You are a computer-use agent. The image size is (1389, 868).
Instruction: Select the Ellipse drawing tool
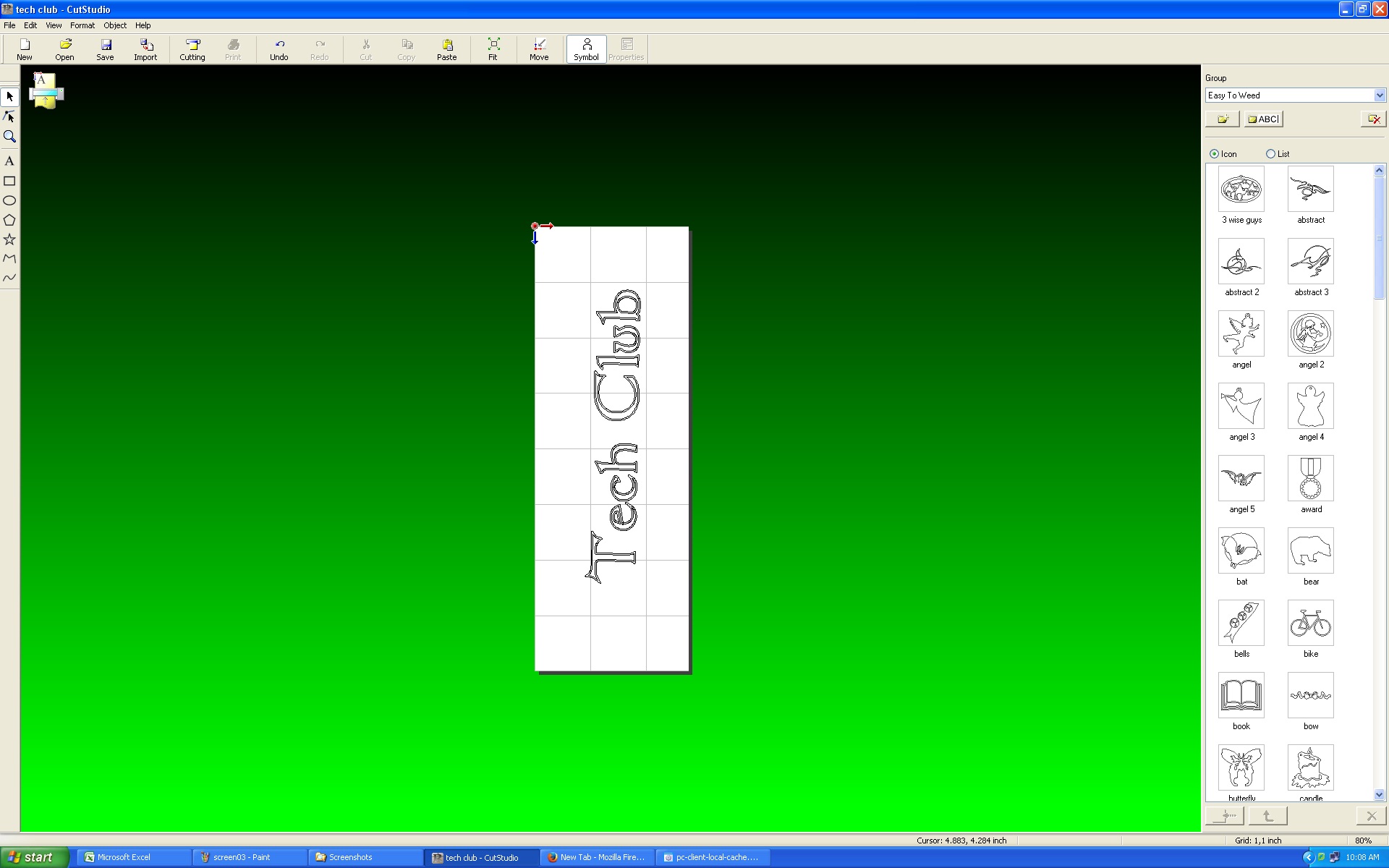9,200
